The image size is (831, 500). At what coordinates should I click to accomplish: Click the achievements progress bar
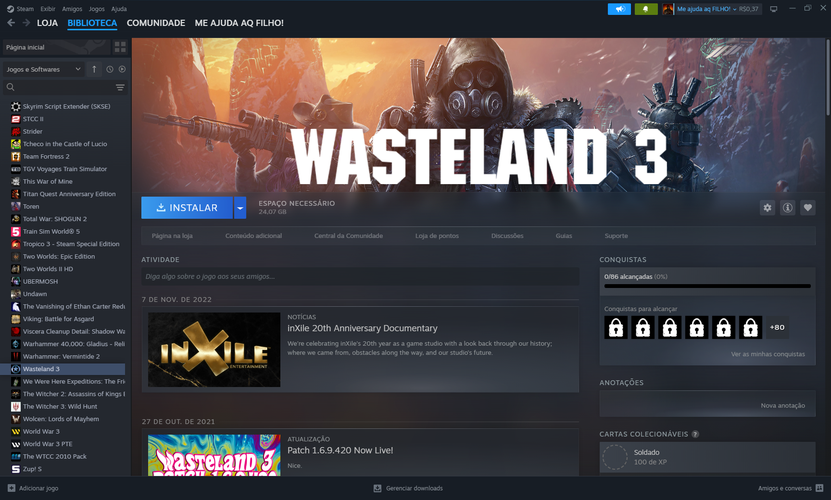707,286
